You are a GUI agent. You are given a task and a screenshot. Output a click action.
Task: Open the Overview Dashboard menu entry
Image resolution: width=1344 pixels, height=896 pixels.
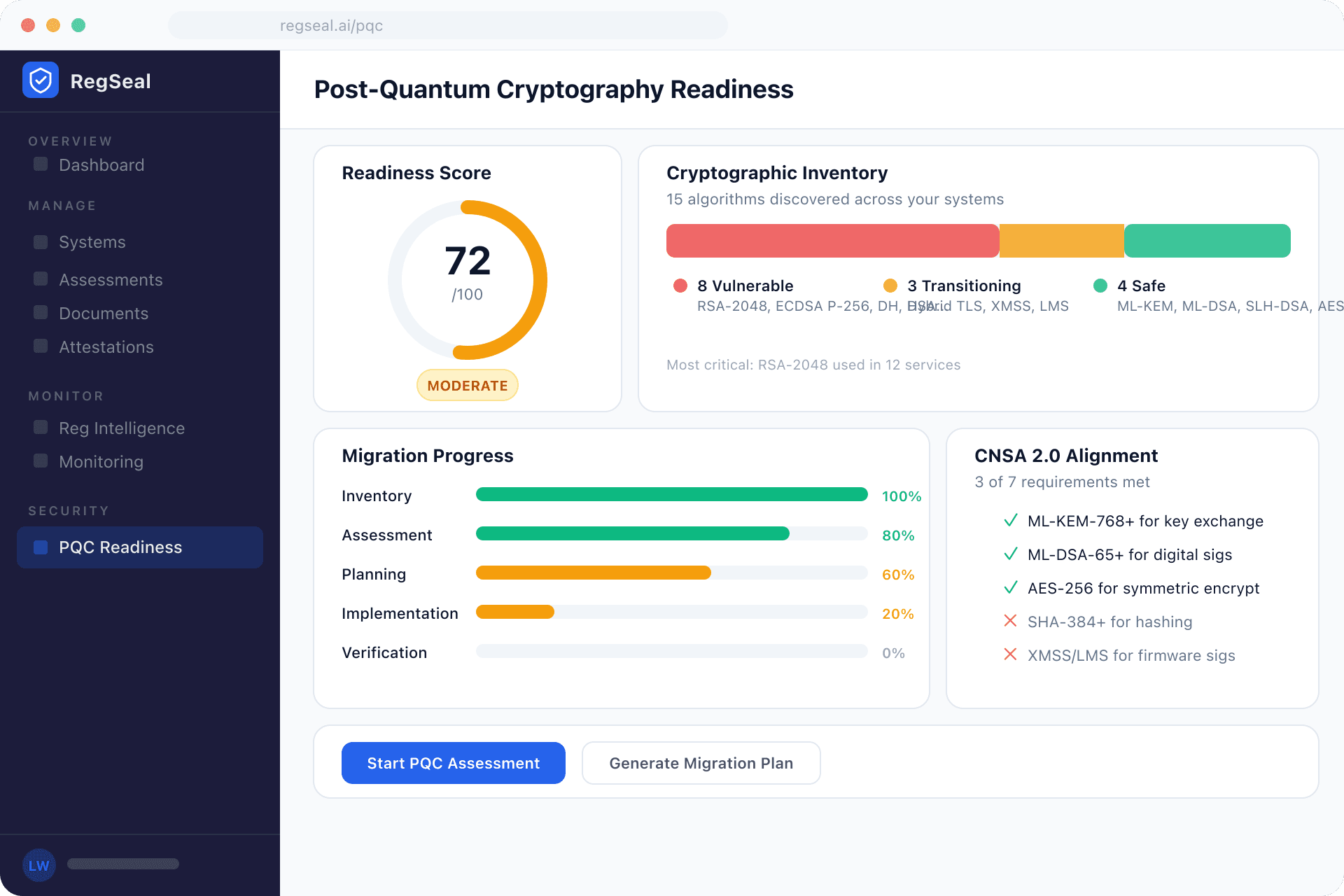pos(101,164)
